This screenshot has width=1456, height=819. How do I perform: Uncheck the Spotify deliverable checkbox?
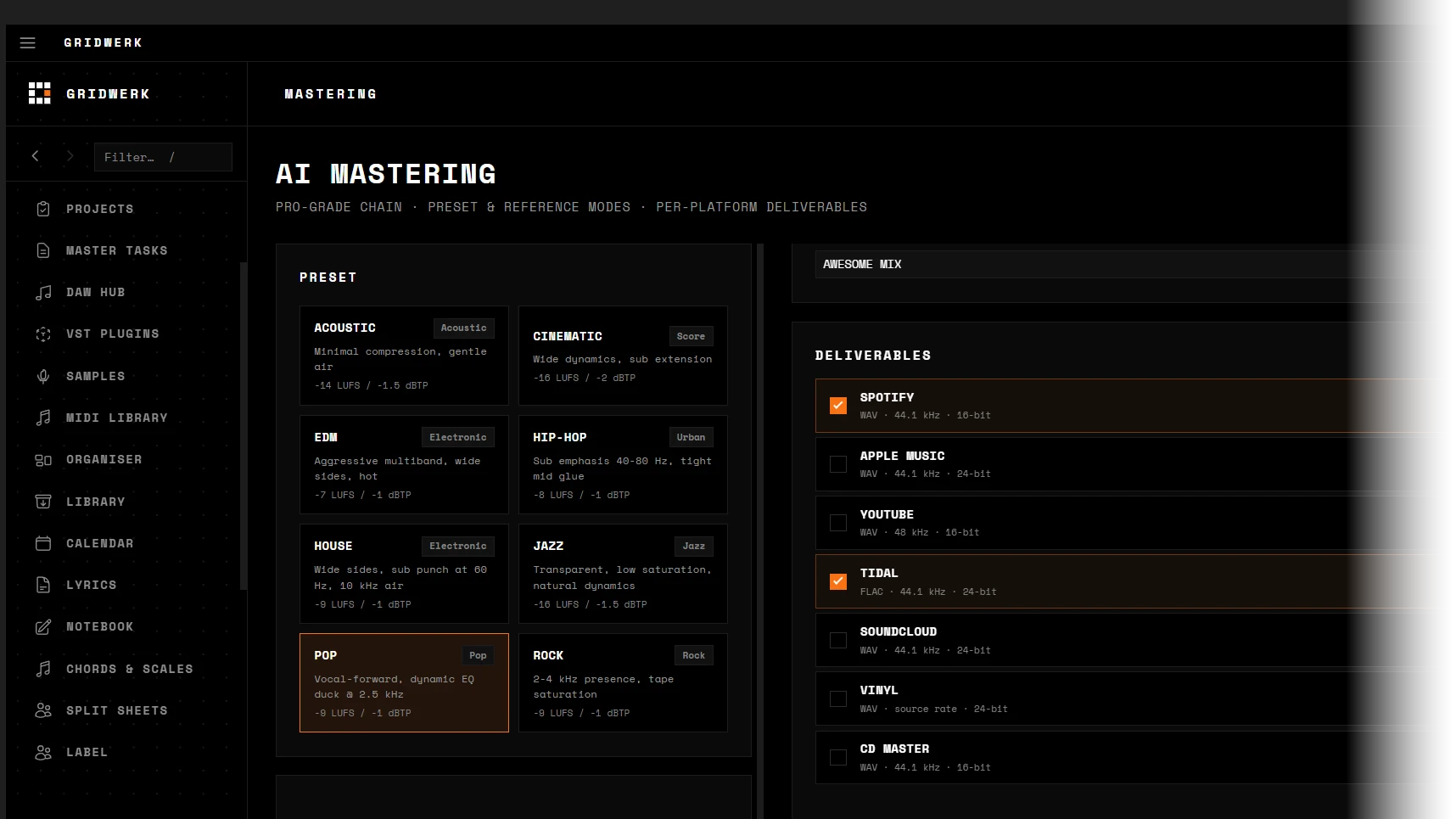(x=838, y=406)
